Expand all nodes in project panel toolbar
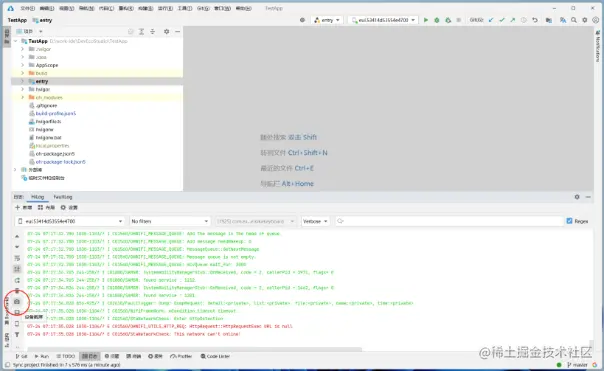The image size is (604, 371). [141, 32]
